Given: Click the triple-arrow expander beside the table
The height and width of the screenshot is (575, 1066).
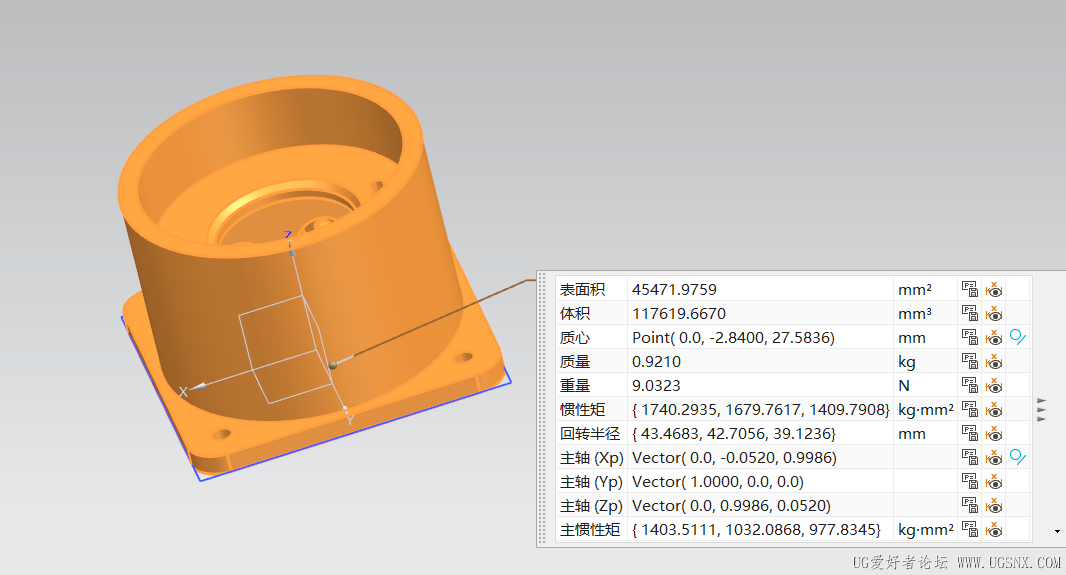Looking at the screenshot, I should click(1042, 410).
